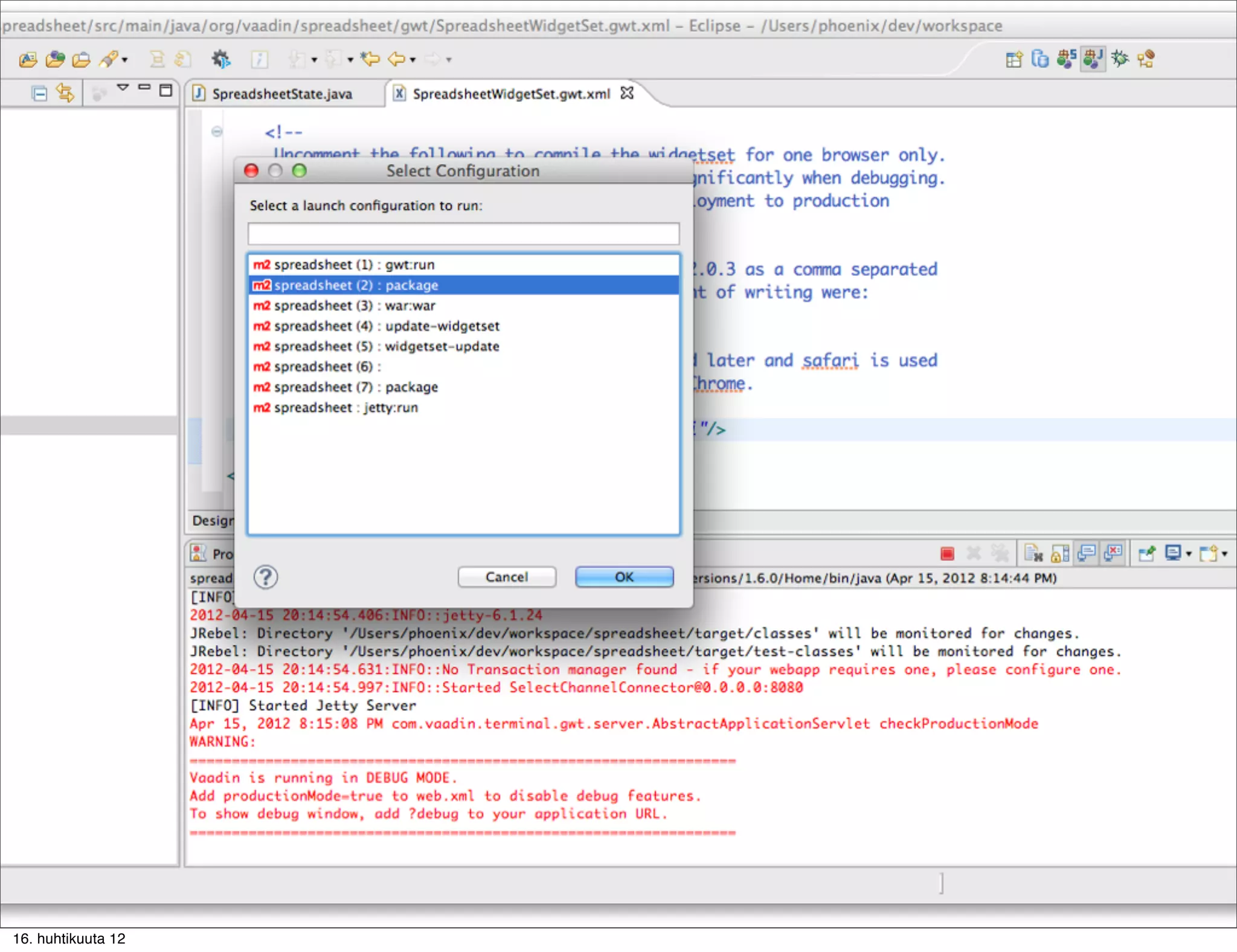
Task: Click the Open Type toolbar icon
Action: coord(28,59)
